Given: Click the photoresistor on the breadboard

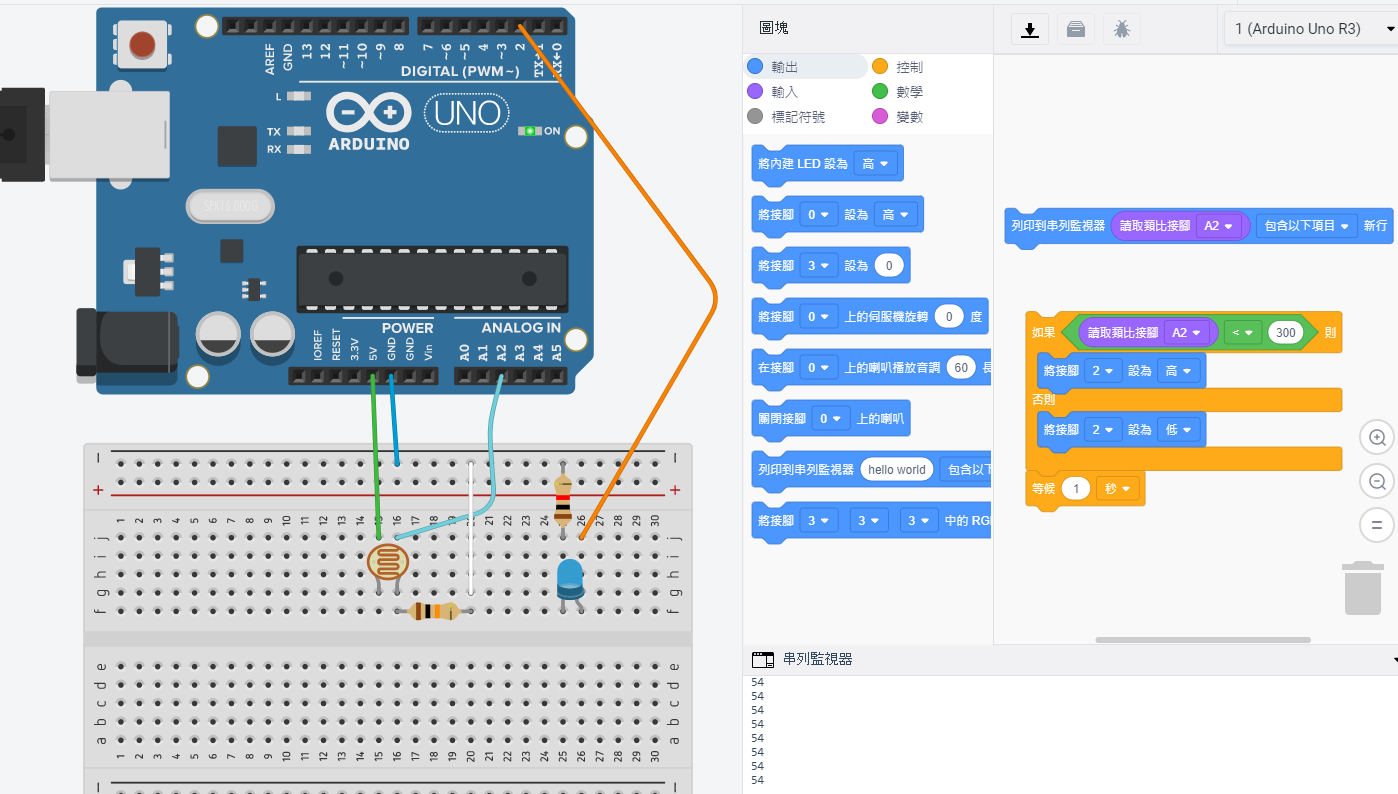Looking at the screenshot, I should pyautogui.click(x=388, y=562).
